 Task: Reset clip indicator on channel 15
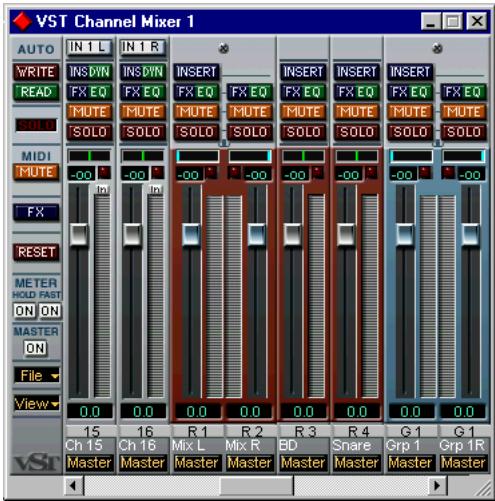(104, 173)
